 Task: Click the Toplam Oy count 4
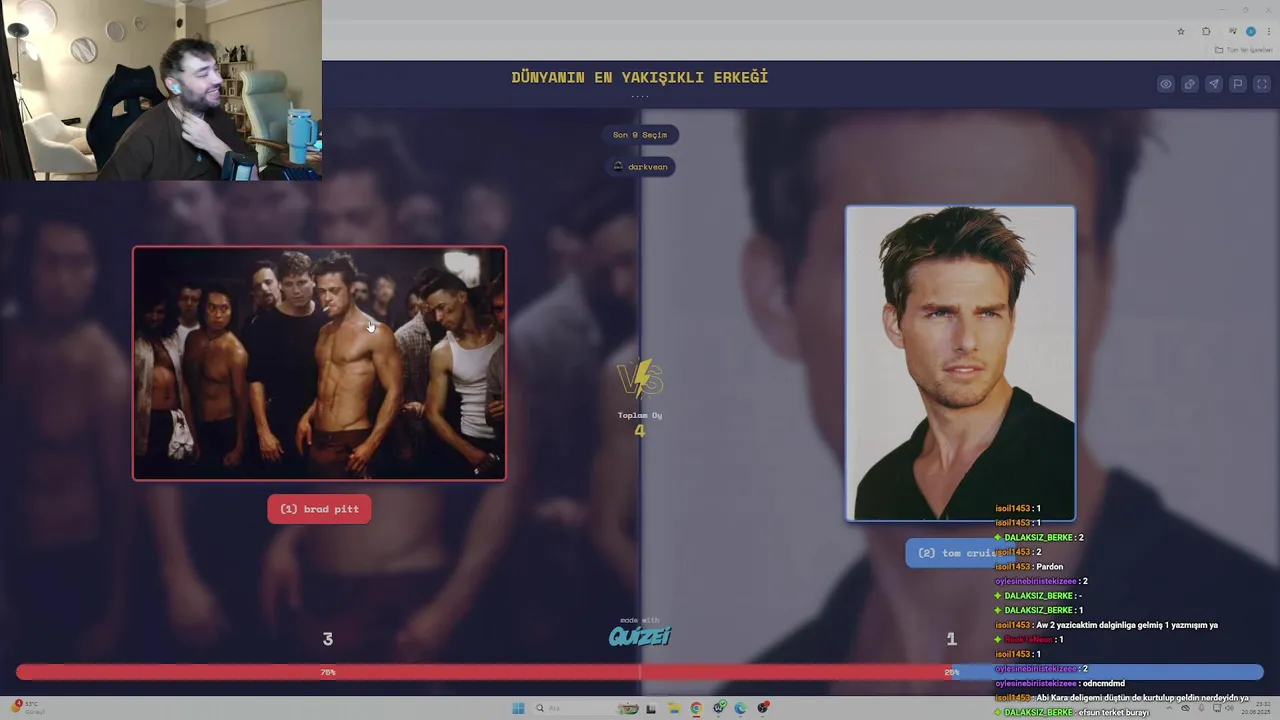640,431
